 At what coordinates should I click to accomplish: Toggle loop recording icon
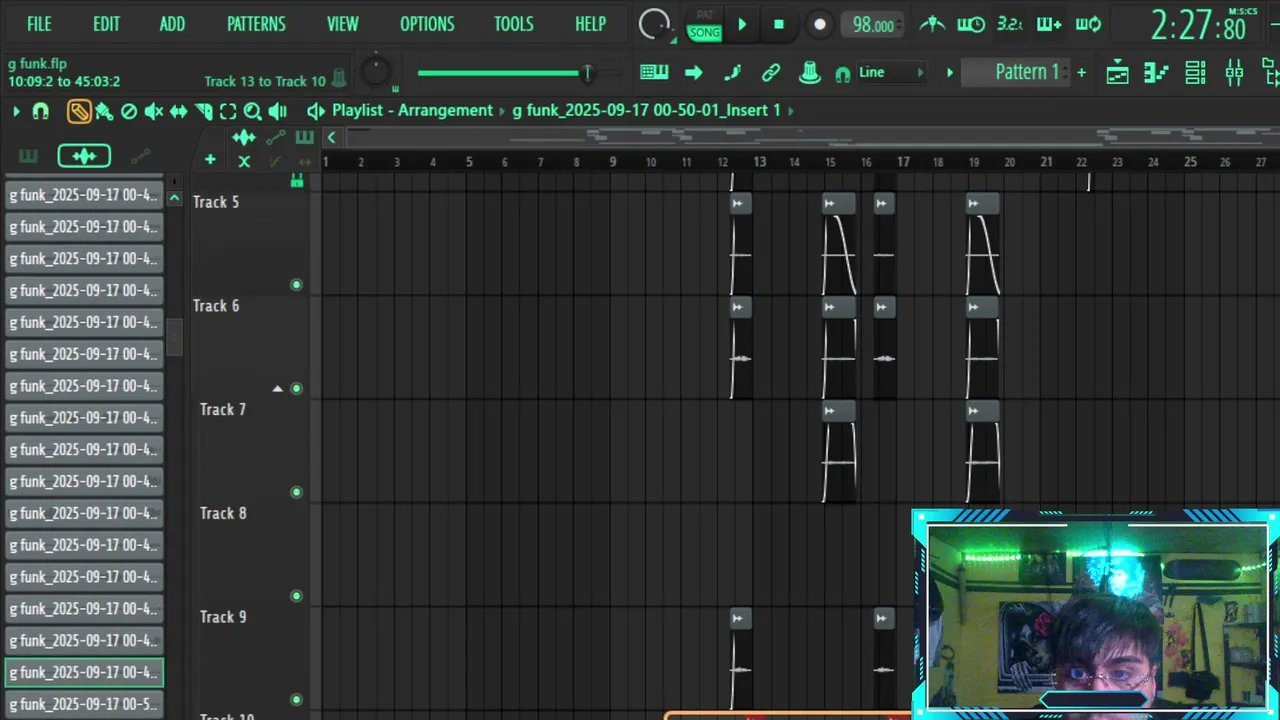[x=1088, y=24]
